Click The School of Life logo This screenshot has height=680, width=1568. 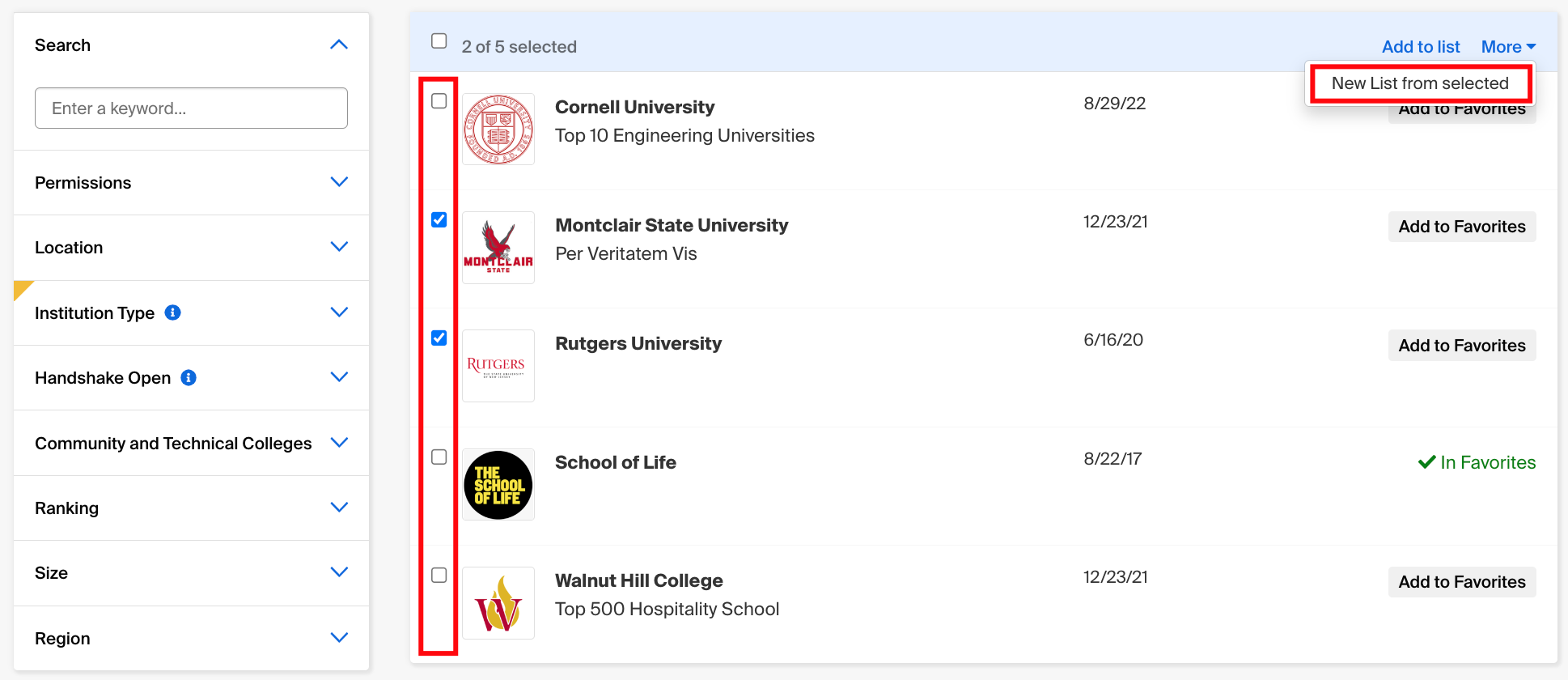(498, 485)
